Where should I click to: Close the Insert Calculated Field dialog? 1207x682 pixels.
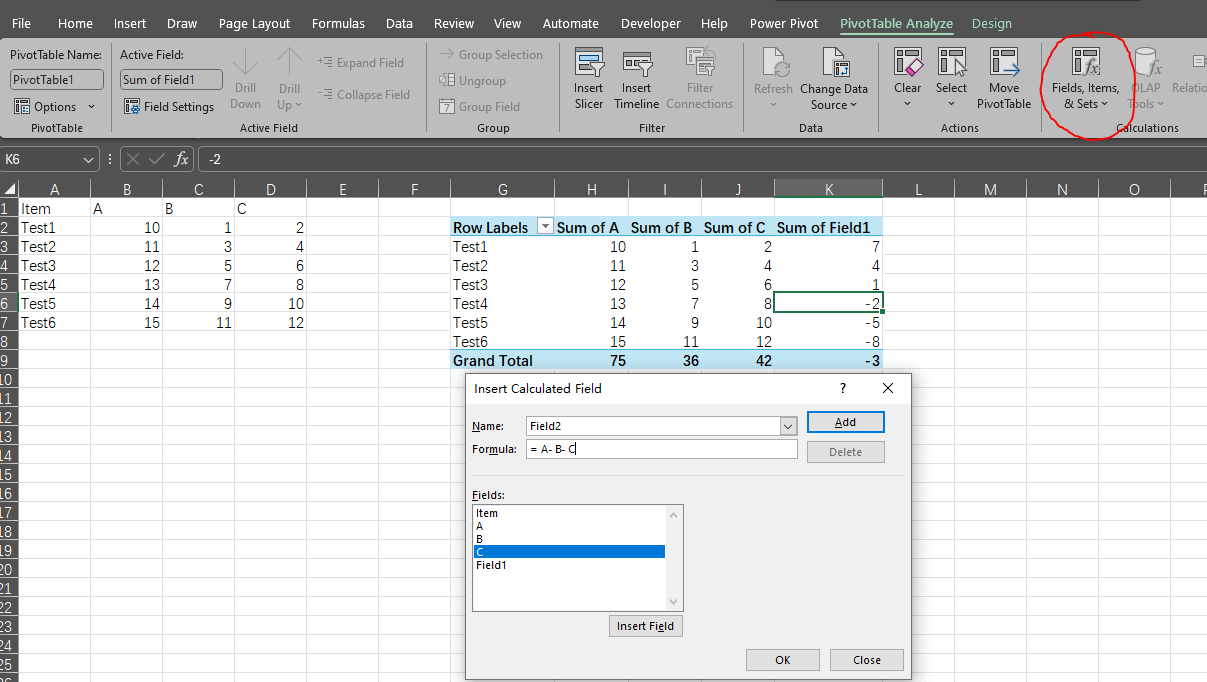point(888,388)
